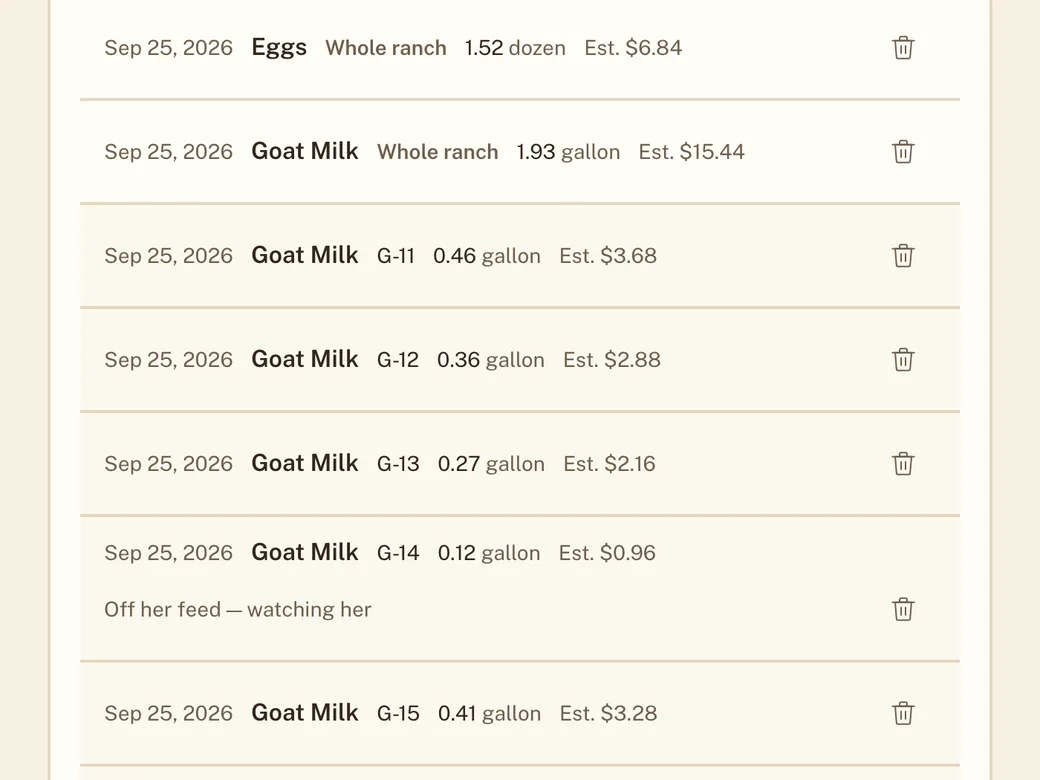Delete the G-15 Goat Milk record
The height and width of the screenshot is (780, 1040).
(903, 713)
